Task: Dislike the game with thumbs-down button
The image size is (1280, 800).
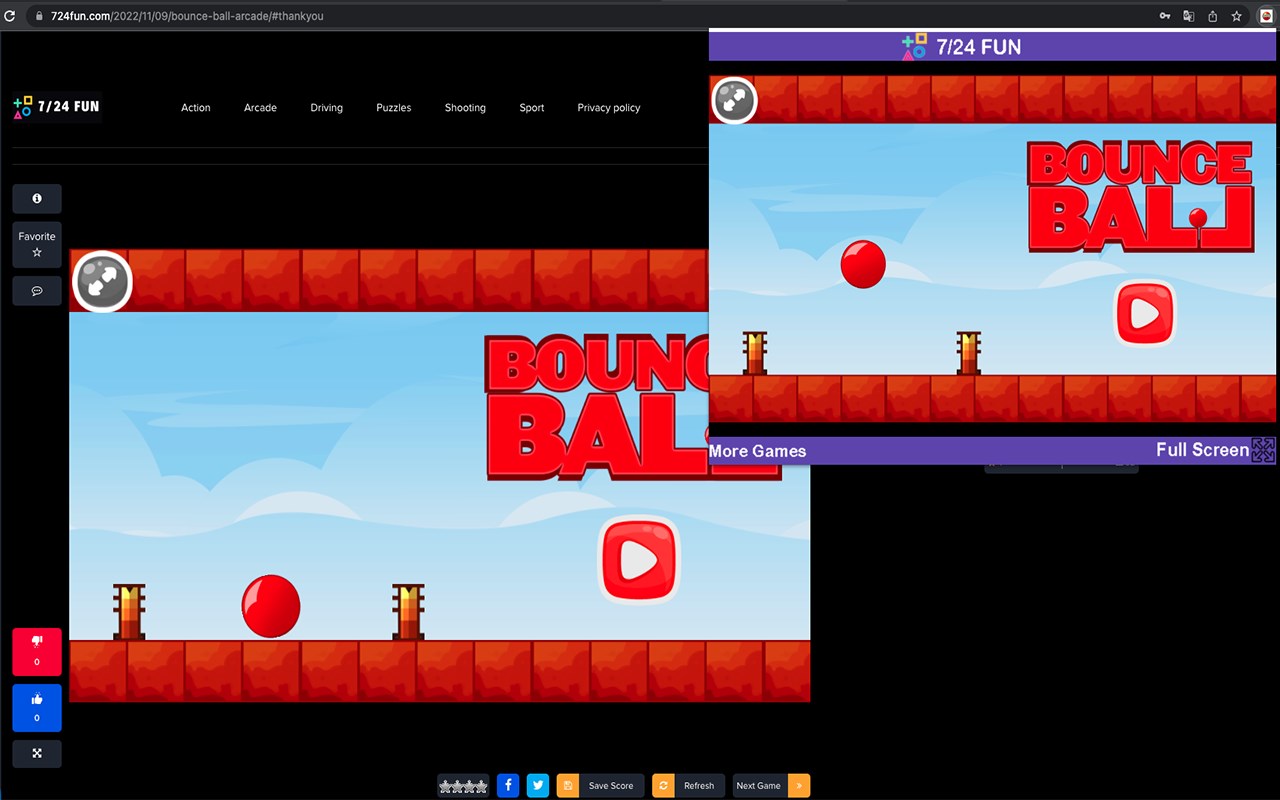Action: point(37,652)
